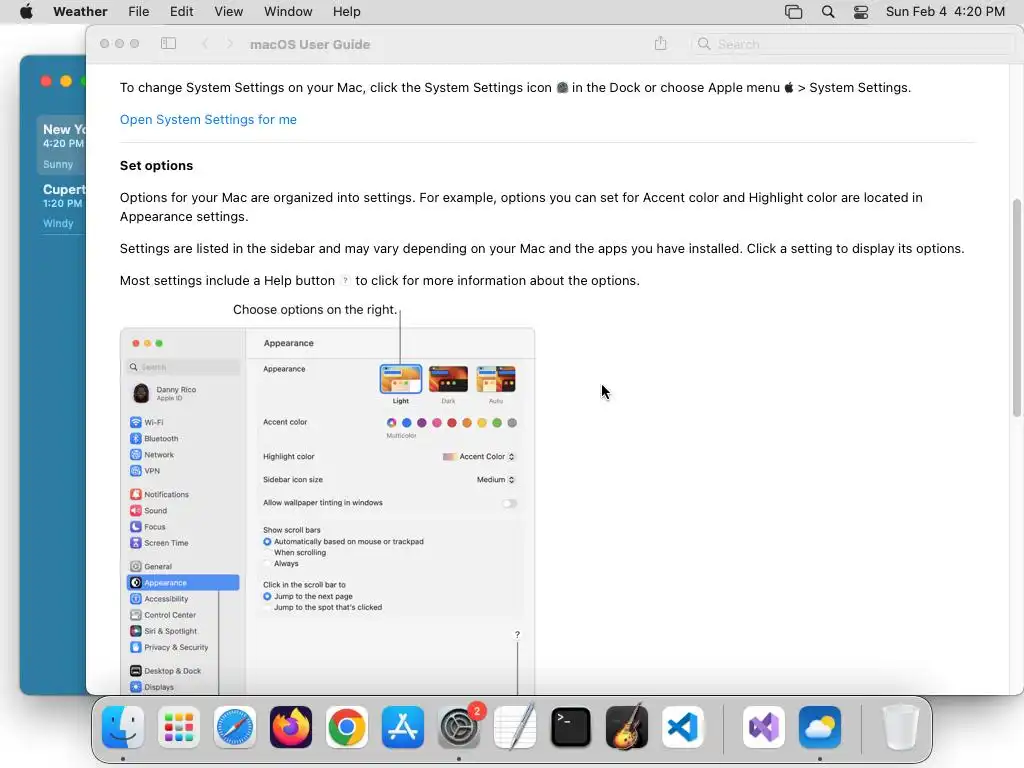Toggle the sidebar button in the macOS User Guide toolbar
1024x768 pixels.
pos(168,44)
